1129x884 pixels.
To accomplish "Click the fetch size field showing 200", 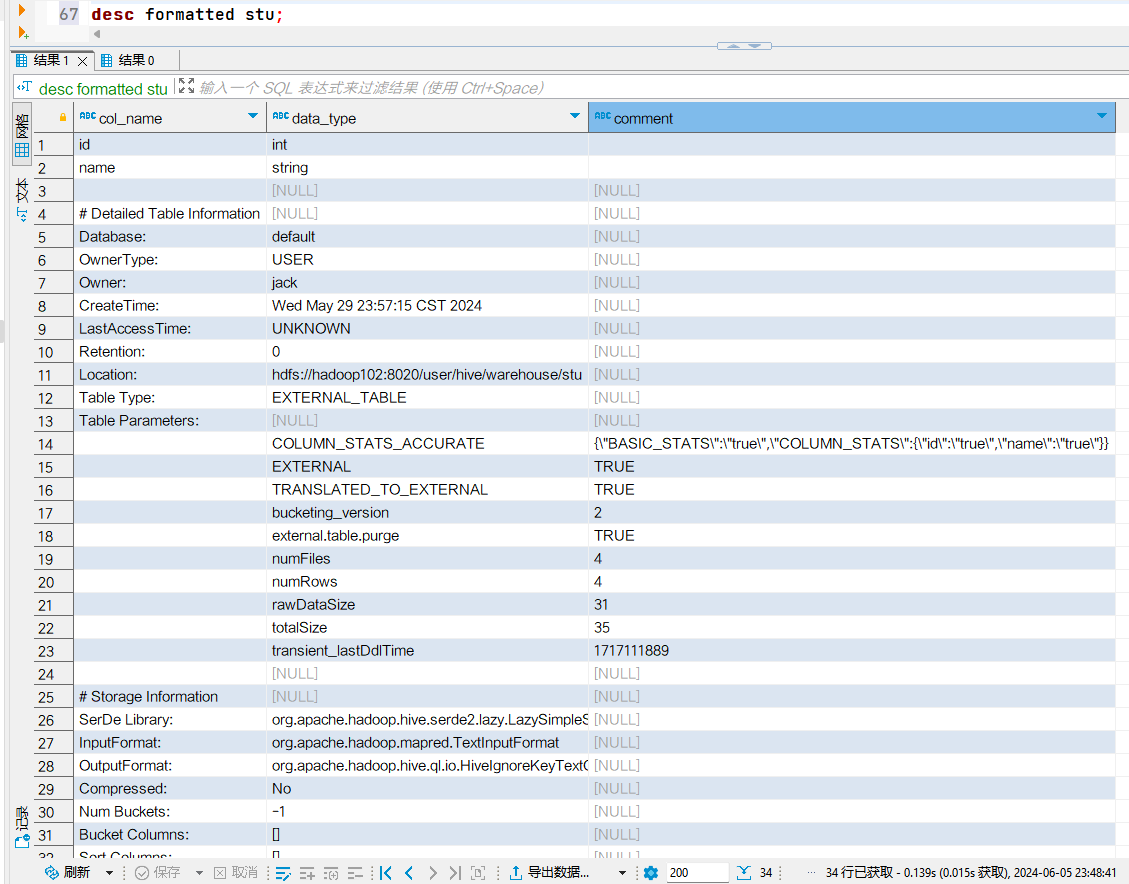I will coord(697,873).
